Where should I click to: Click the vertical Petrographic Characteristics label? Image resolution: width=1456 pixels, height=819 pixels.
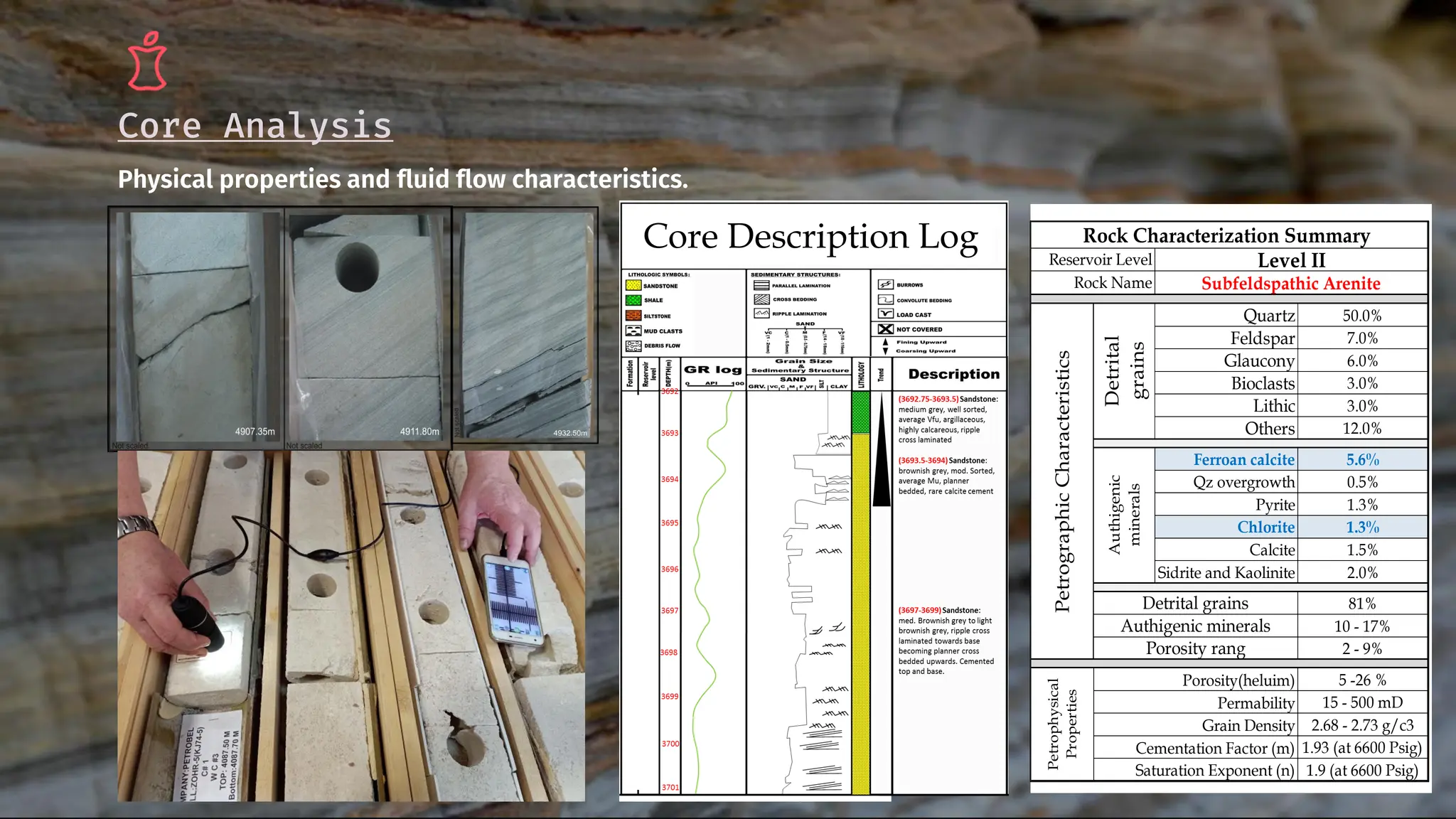tap(1062, 481)
